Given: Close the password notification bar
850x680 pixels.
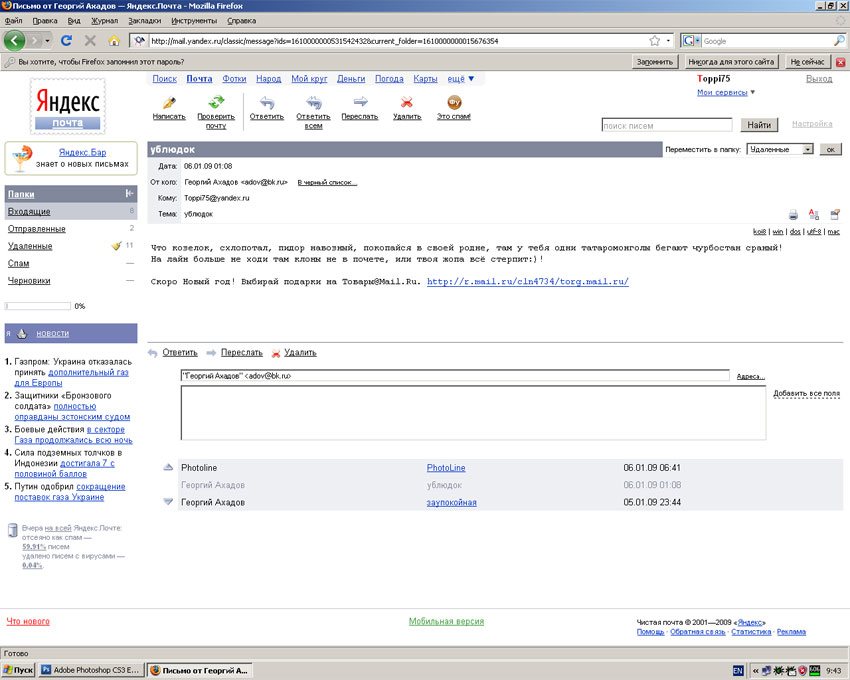Looking at the screenshot, I should point(841,62).
